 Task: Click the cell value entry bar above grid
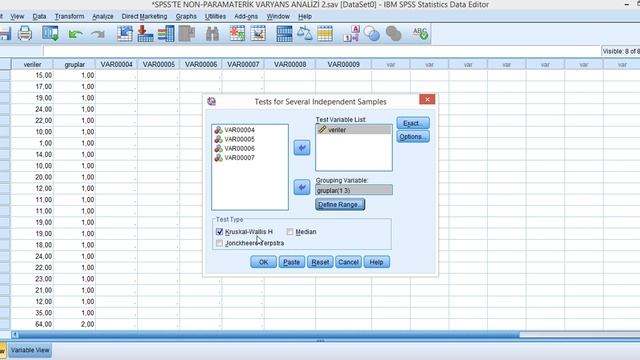(x=322, y=51)
